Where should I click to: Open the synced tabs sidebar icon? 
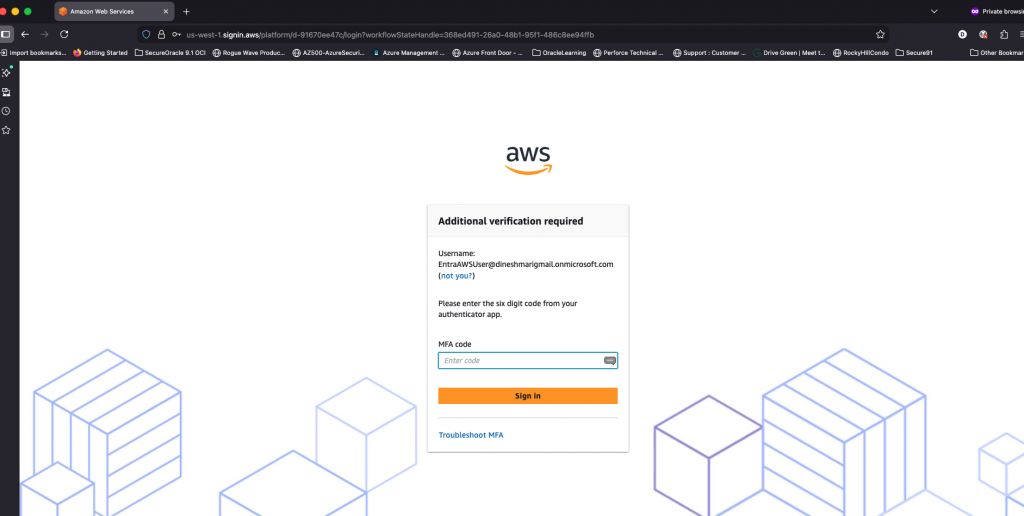(6, 92)
